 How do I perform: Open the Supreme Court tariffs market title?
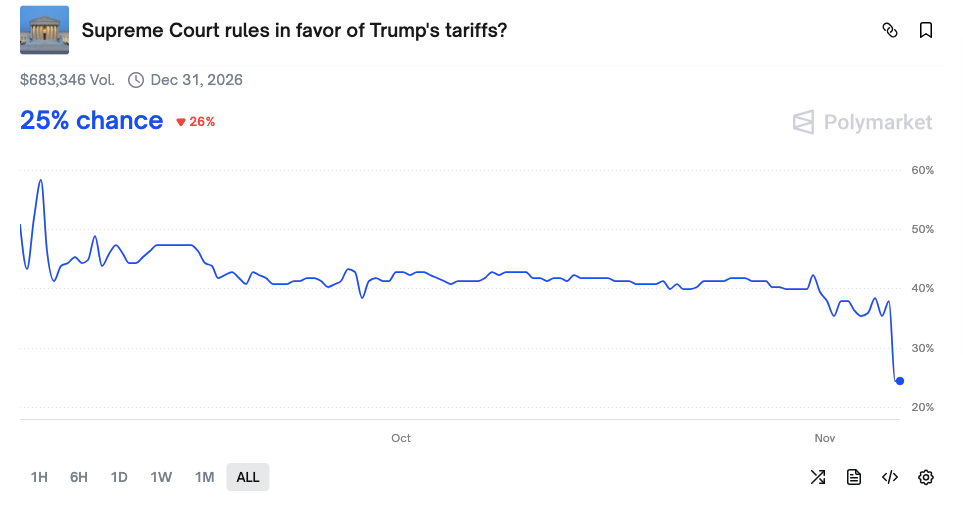pyautogui.click(x=294, y=30)
